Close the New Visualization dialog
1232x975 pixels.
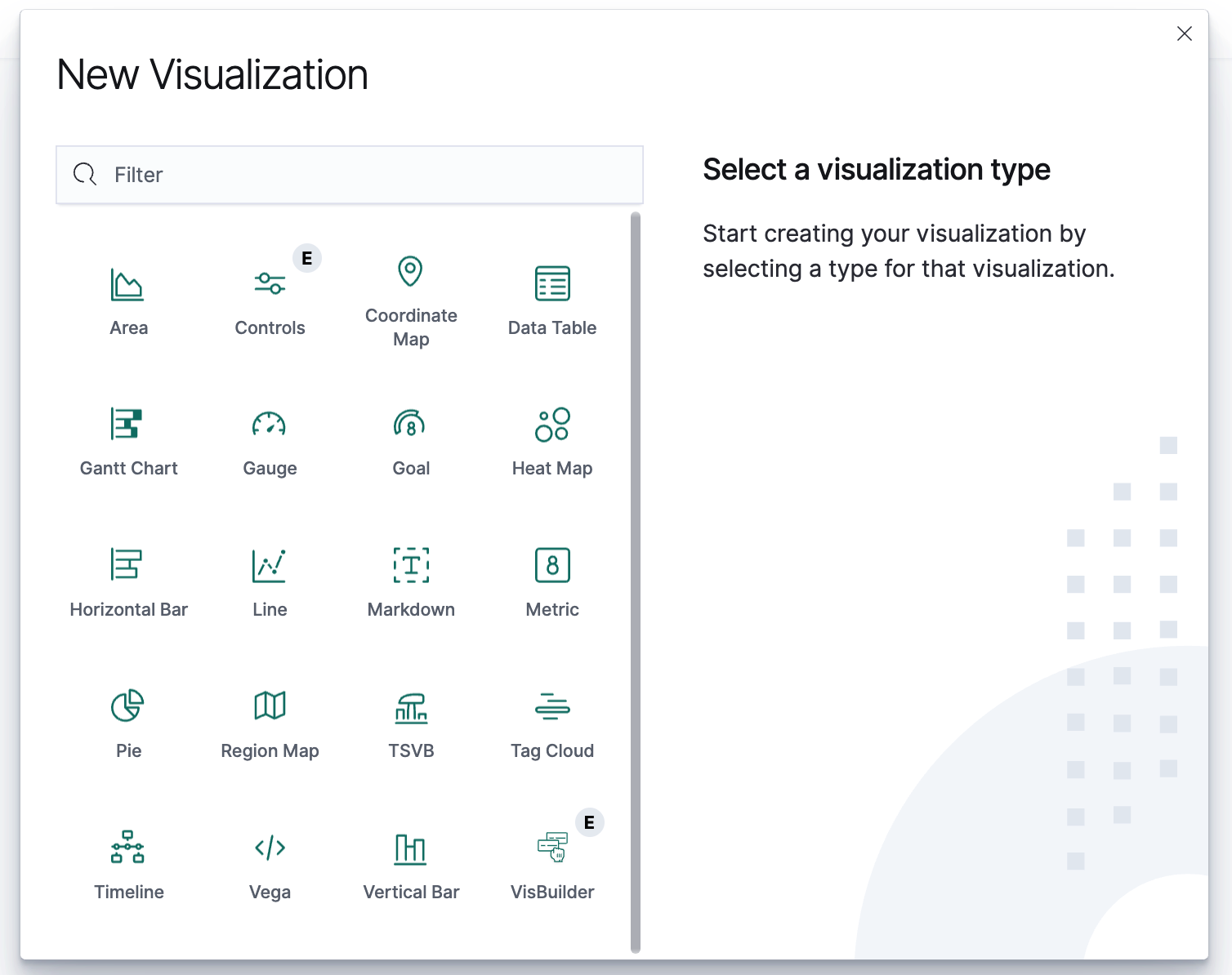coord(1184,33)
